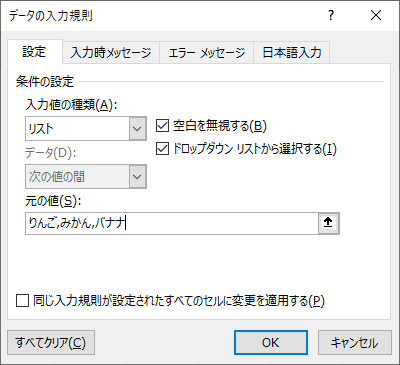Viewport: 400px width, 365px height.
Task: Confirm with the OK button
Action: tap(271, 342)
